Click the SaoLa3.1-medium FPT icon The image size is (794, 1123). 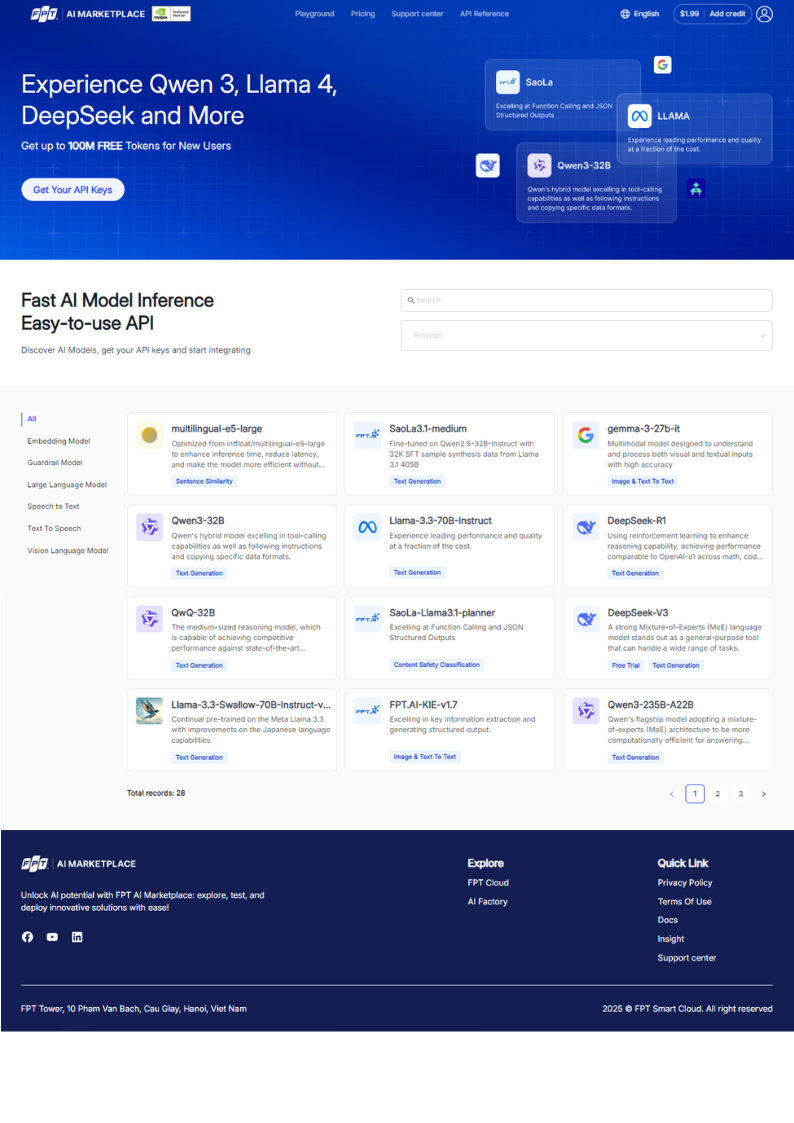pyautogui.click(x=367, y=435)
